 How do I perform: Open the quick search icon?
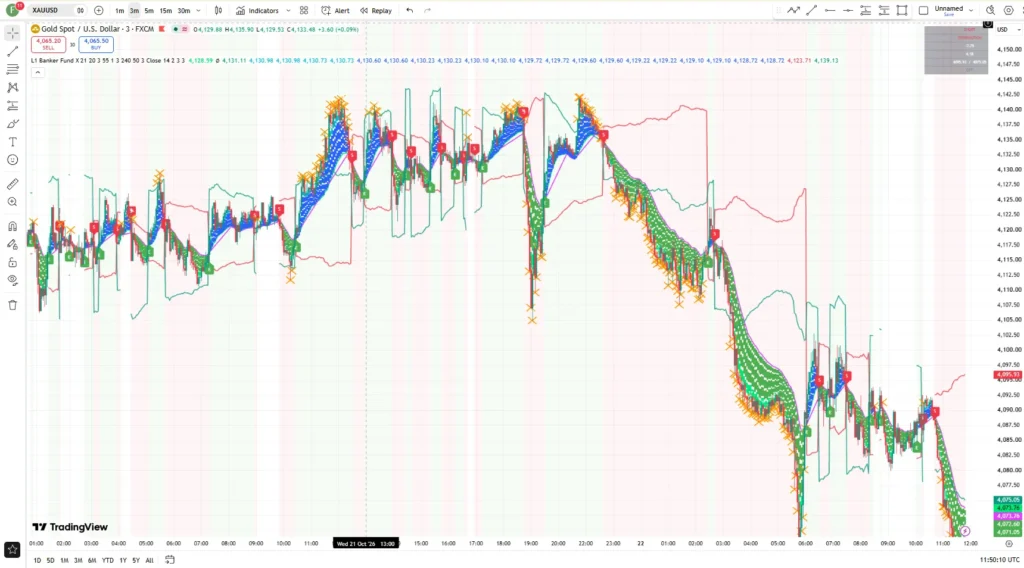990,10
